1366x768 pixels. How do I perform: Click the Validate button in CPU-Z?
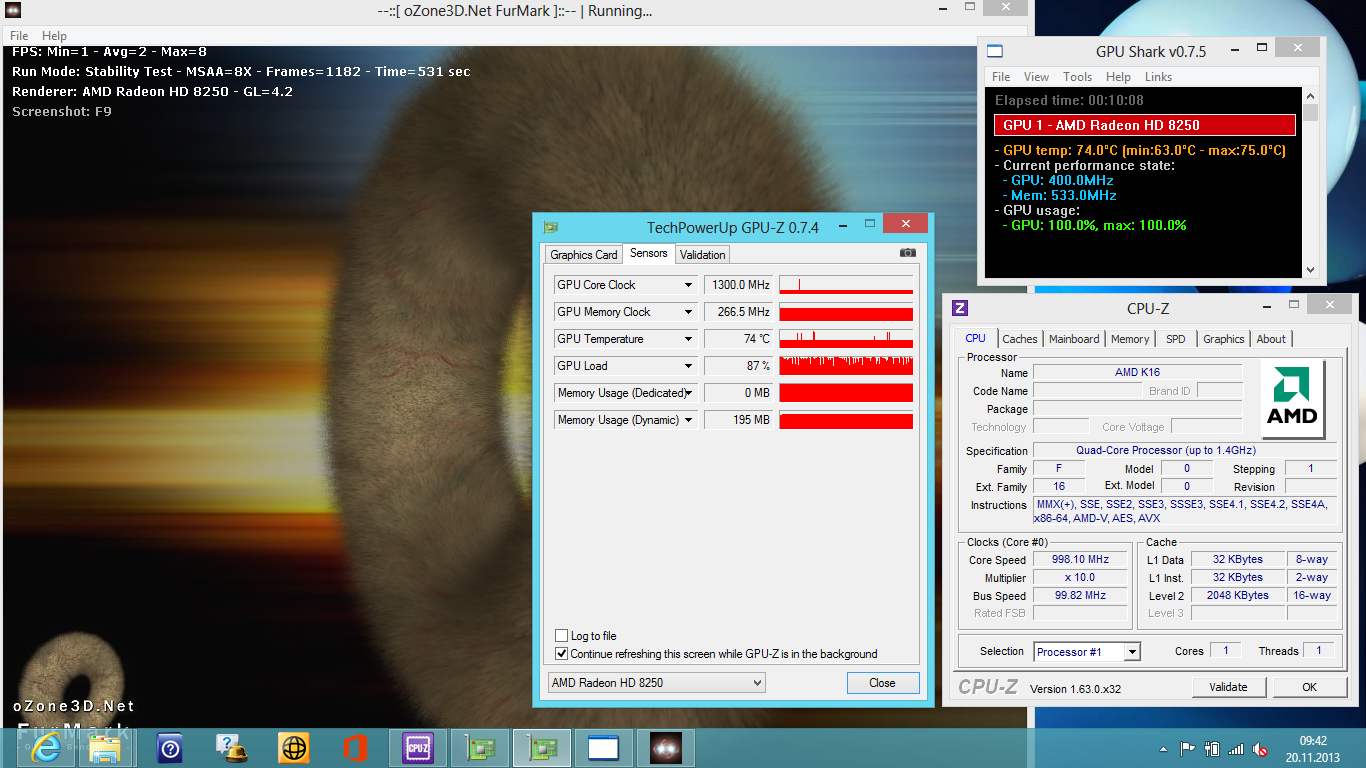click(x=1228, y=687)
